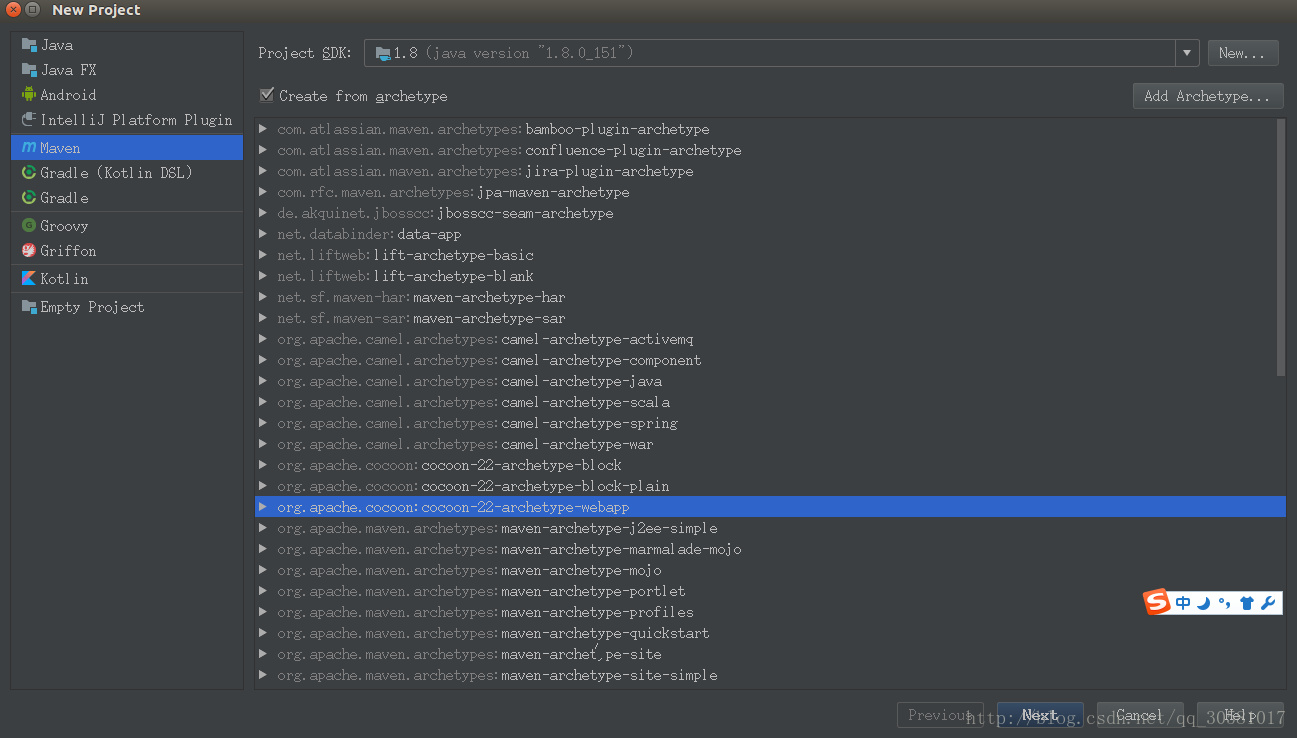This screenshot has height=738, width=1297.
Task: Select Groovy project type
Action: pyautogui.click(x=127, y=226)
